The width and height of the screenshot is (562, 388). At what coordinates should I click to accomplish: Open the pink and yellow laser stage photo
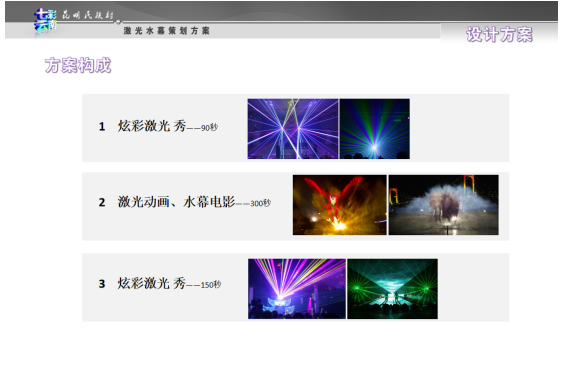point(297,289)
